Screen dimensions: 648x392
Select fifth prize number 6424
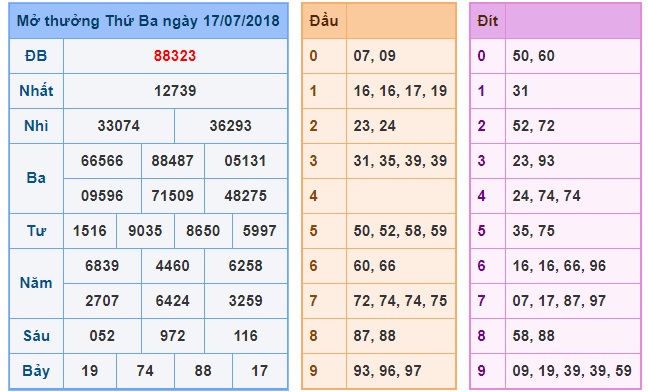(x=172, y=301)
